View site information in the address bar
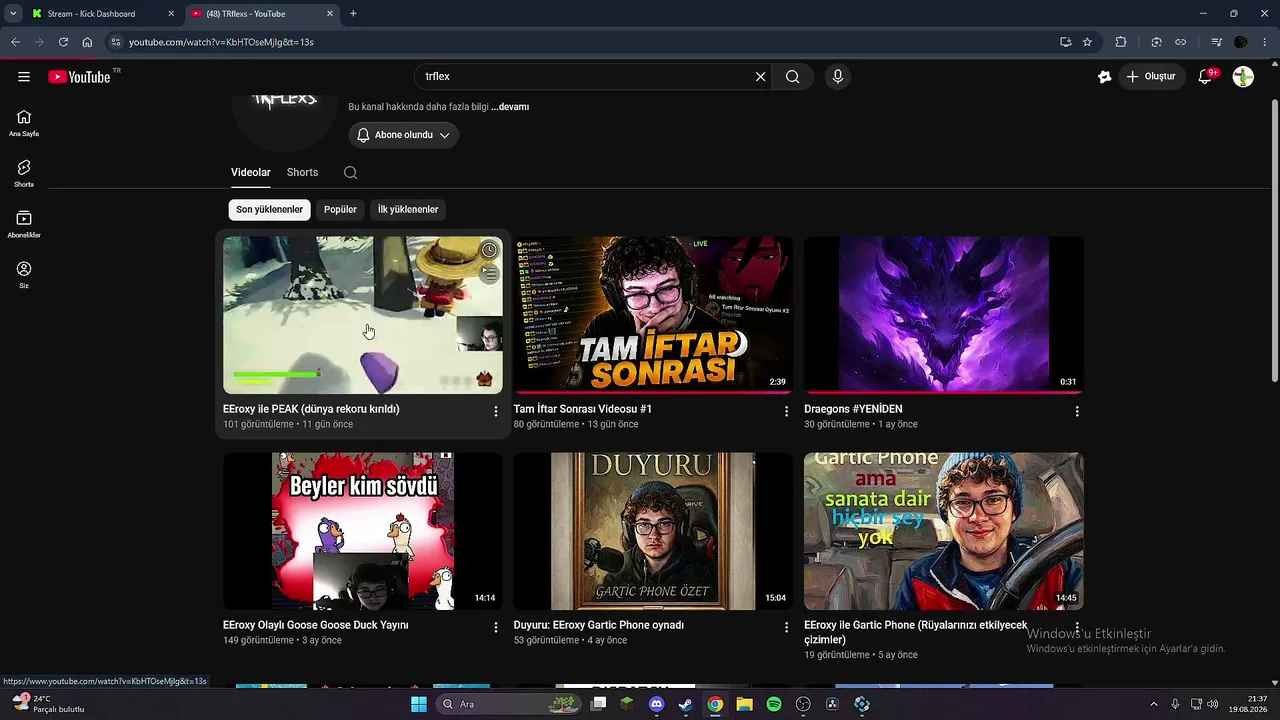Image resolution: width=1280 pixels, height=720 pixels. click(116, 42)
